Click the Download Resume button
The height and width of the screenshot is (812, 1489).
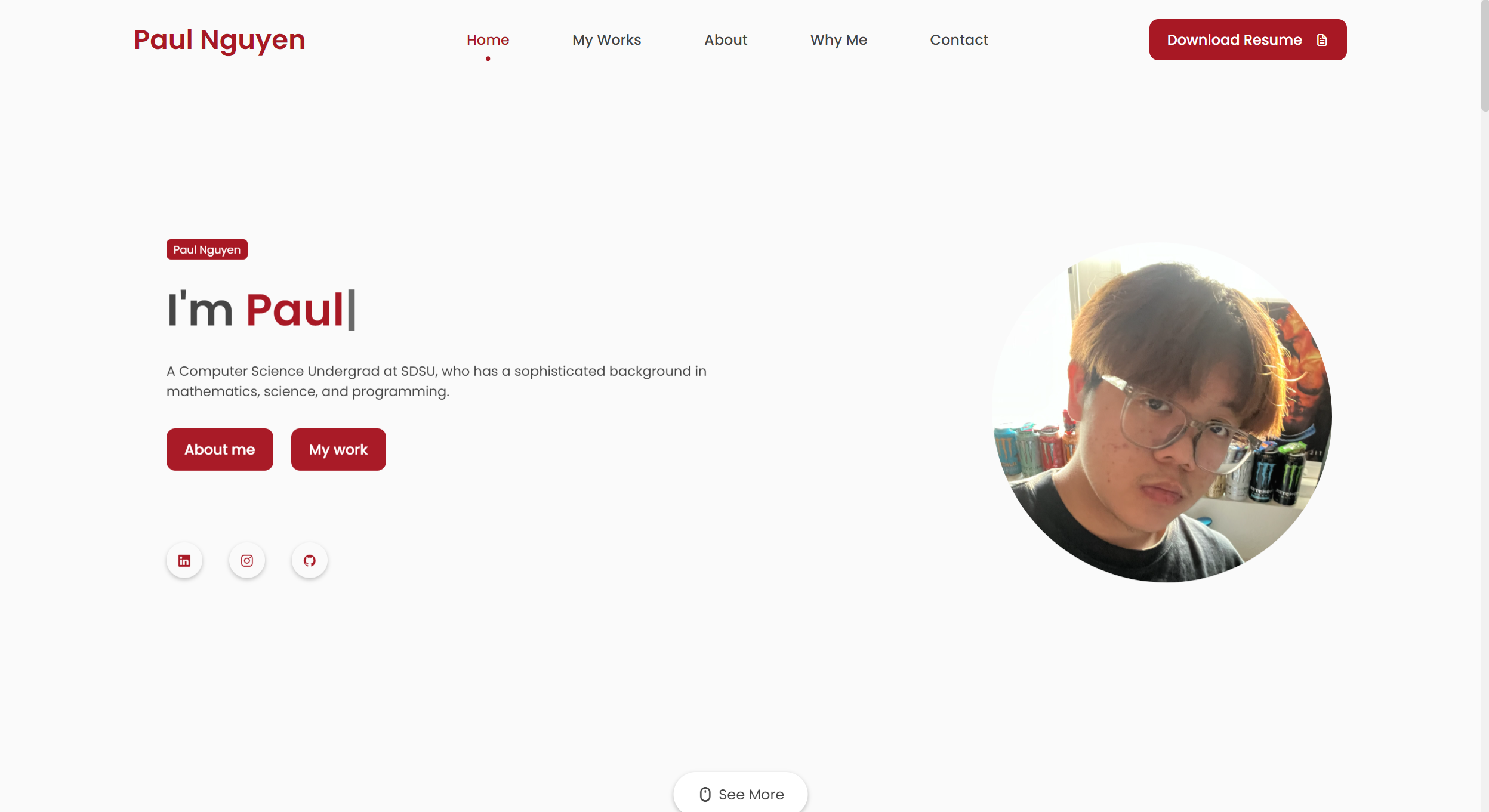click(1248, 40)
